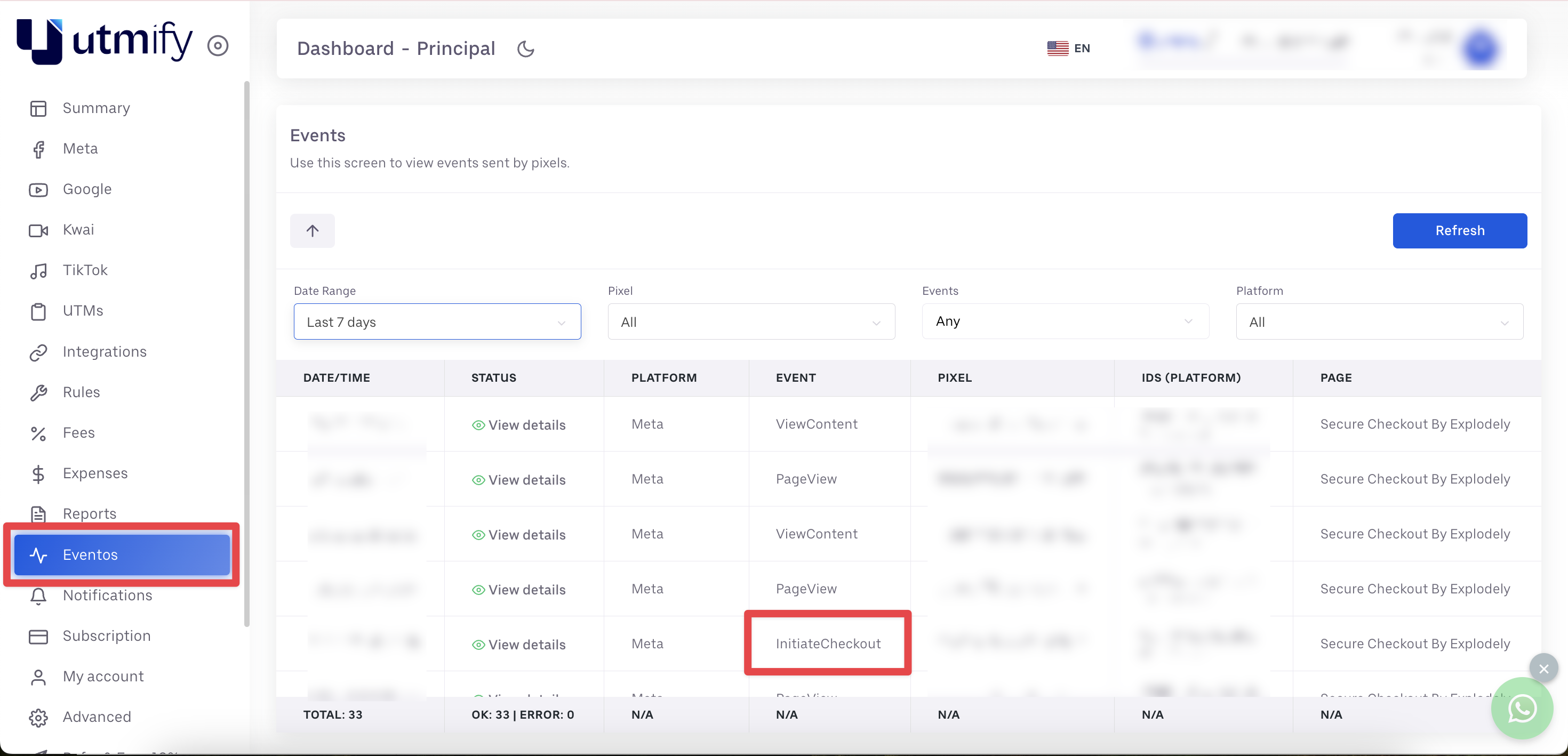Open TikTok section in sidebar
This screenshot has width=1568, height=756.
[85, 271]
